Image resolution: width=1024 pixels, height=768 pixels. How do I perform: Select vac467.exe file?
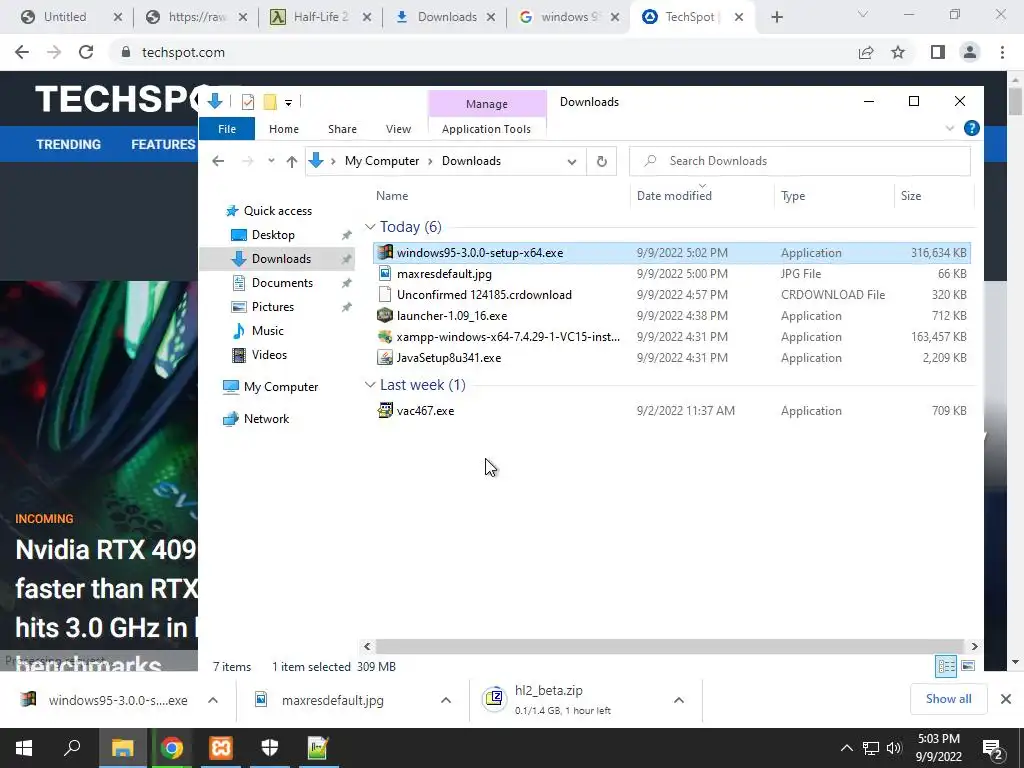click(x=425, y=411)
